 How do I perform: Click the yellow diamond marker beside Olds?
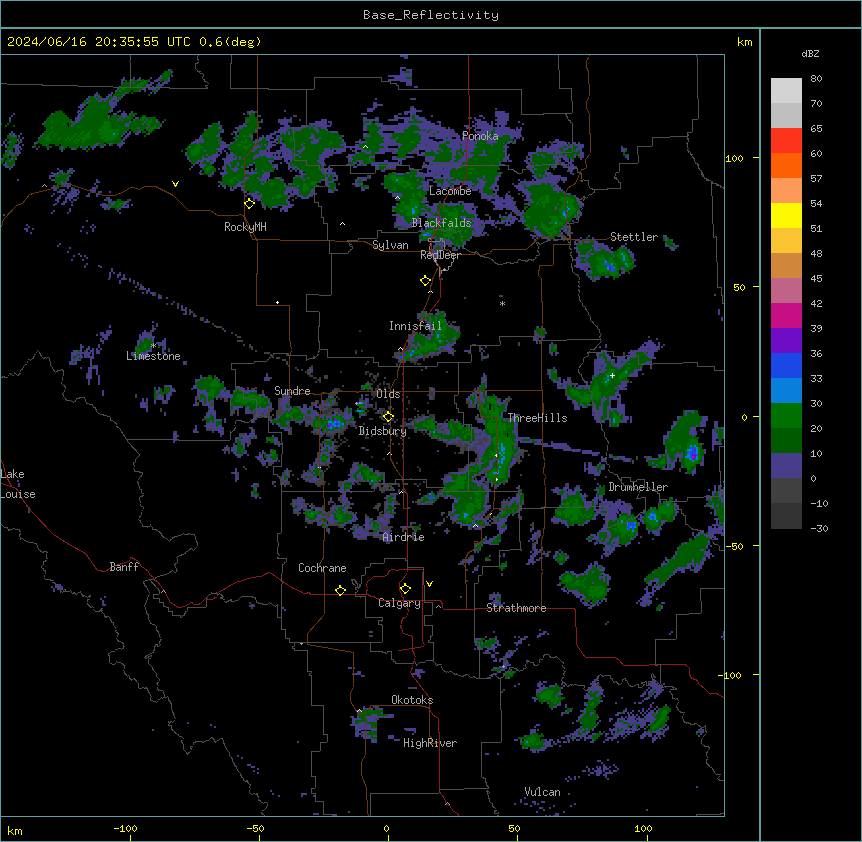point(388,417)
